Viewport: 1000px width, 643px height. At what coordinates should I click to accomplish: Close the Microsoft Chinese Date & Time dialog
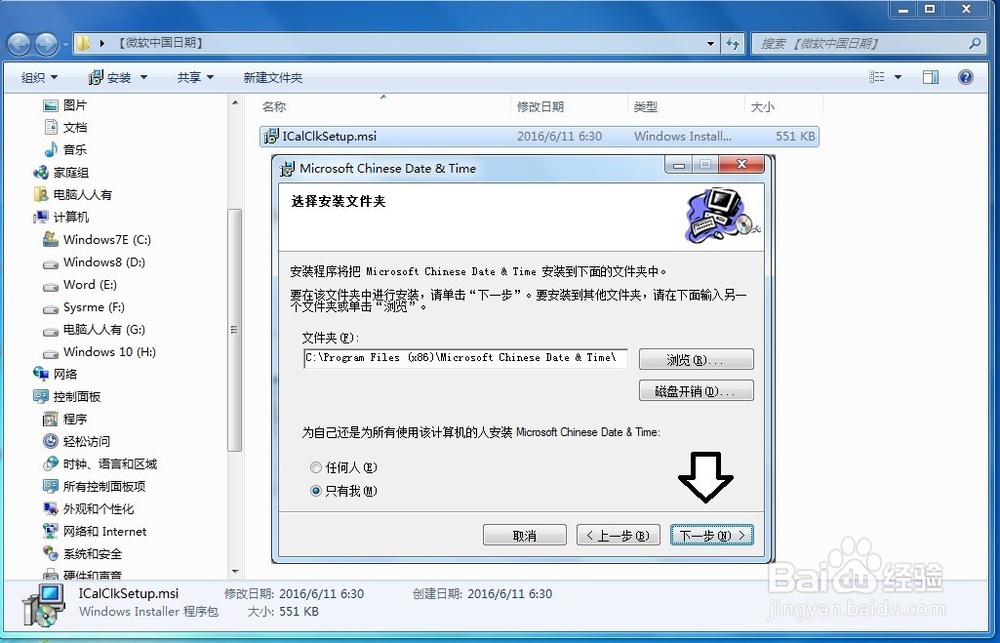click(741, 165)
